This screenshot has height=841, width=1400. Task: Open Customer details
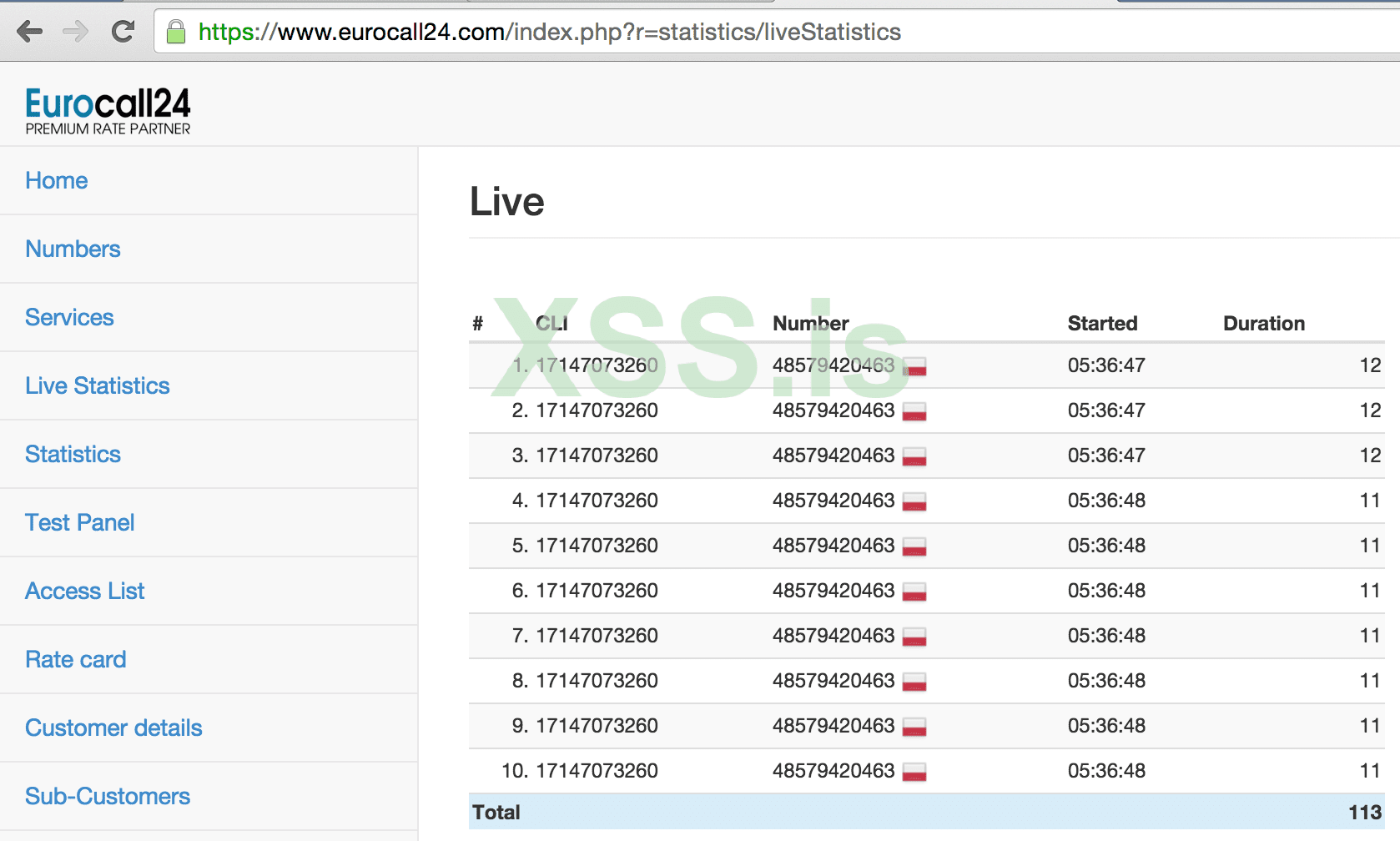[x=113, y=728]
